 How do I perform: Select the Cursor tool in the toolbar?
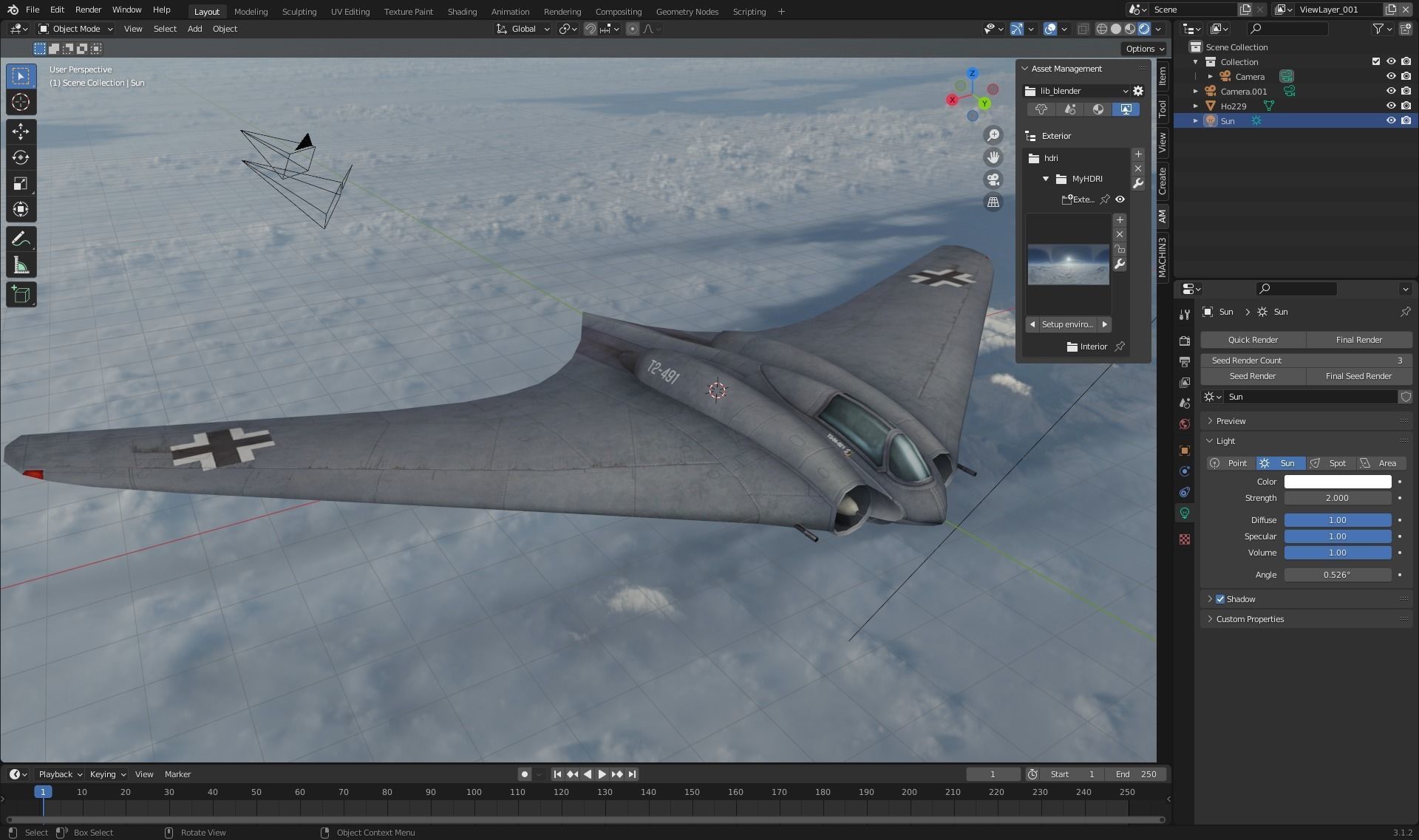click(21, 102)
